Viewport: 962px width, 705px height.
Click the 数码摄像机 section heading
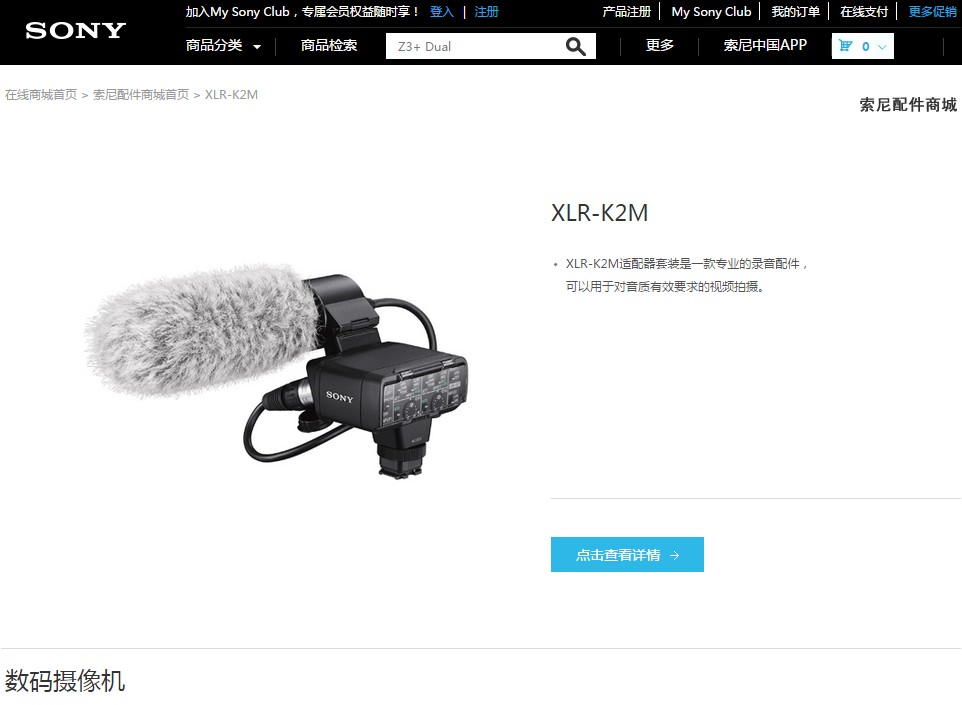[65, 681]
